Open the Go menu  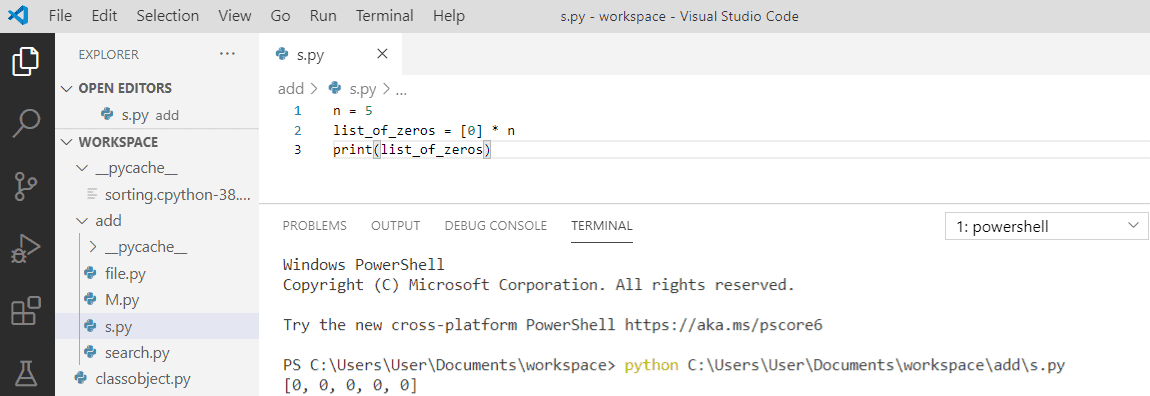[x=279, y=15]
